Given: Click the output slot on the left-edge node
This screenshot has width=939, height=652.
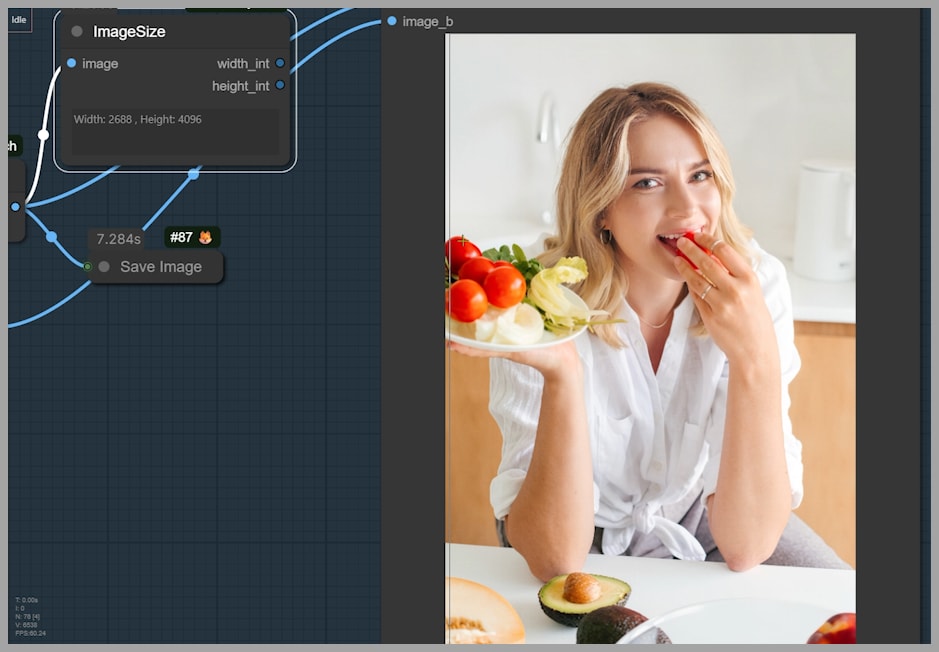Looking at the screenshot, I should pos(15,207).
